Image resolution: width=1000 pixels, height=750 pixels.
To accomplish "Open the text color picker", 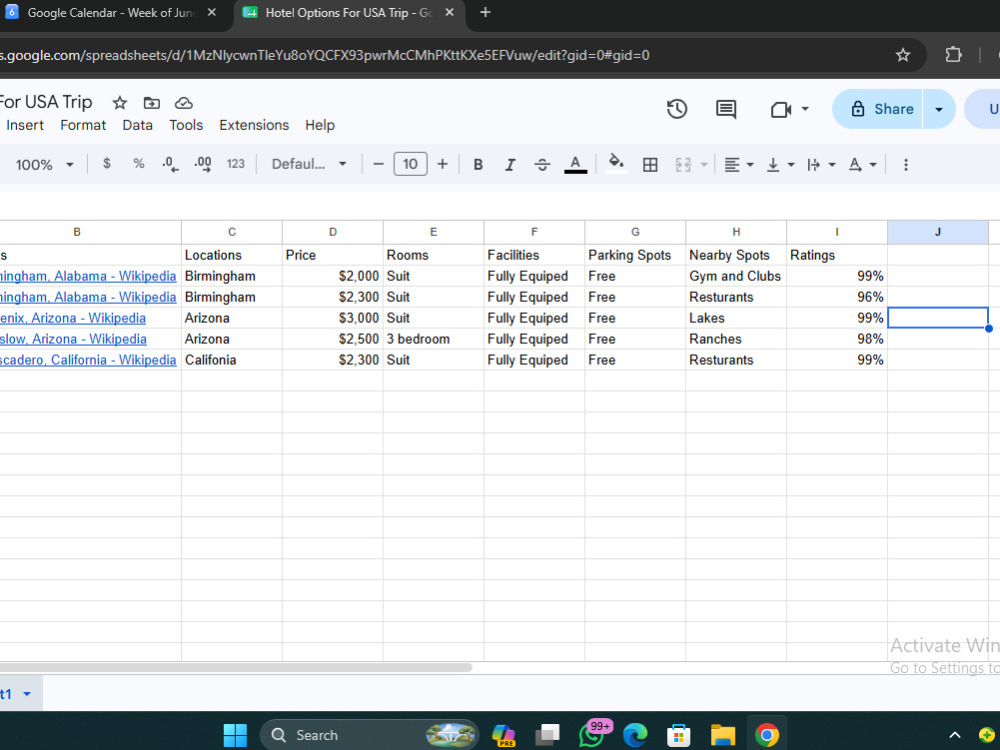I will click(x=575, y=165).
